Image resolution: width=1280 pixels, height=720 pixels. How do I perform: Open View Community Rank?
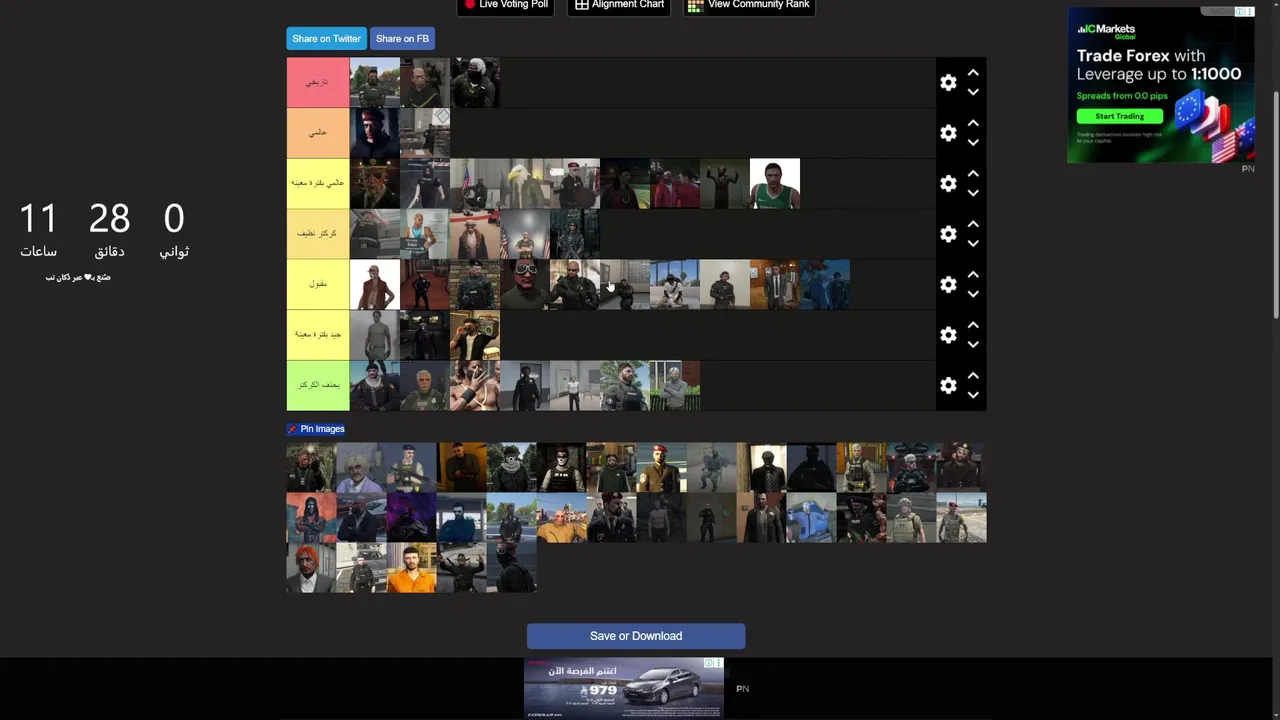748,5
